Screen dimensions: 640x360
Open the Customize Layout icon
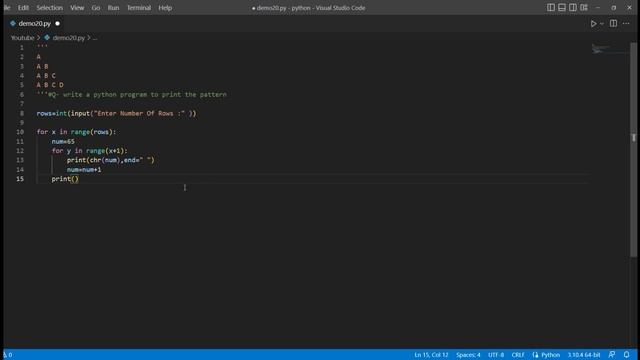(584, 8)
